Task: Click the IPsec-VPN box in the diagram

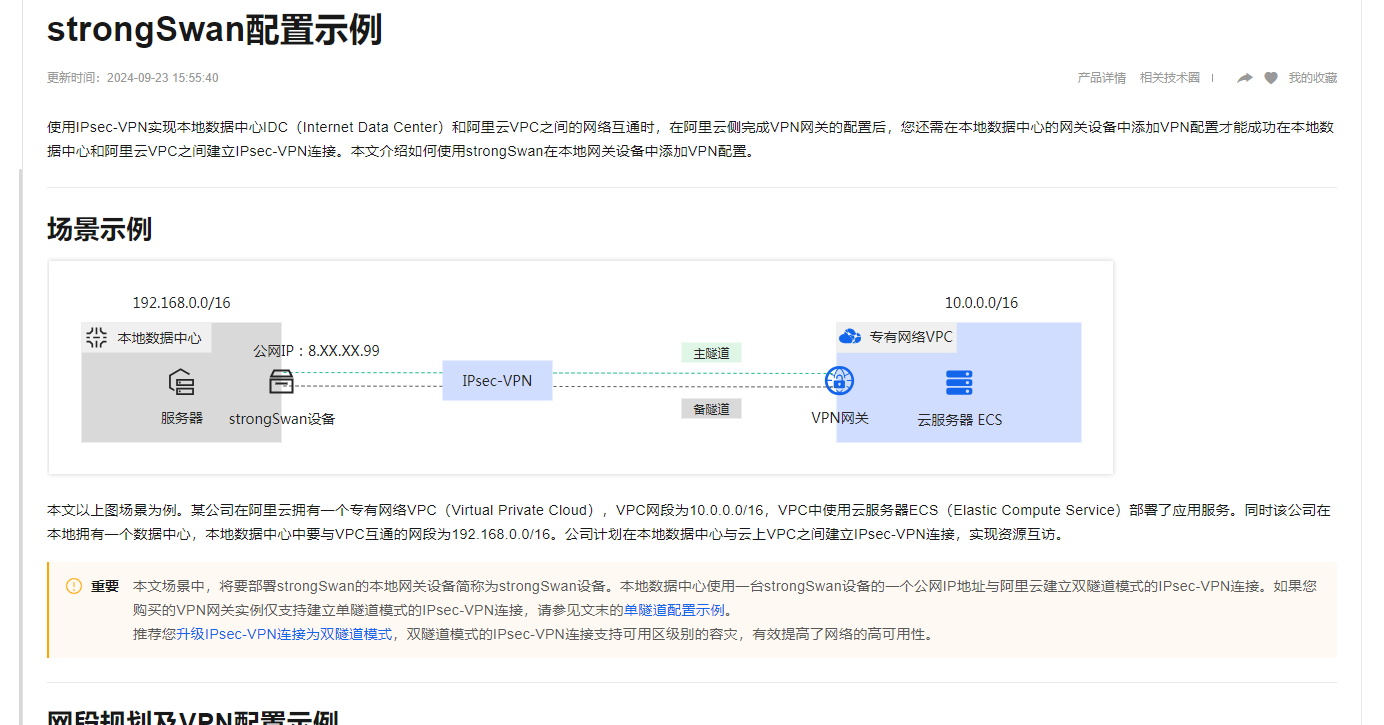Action: (497, 381)
